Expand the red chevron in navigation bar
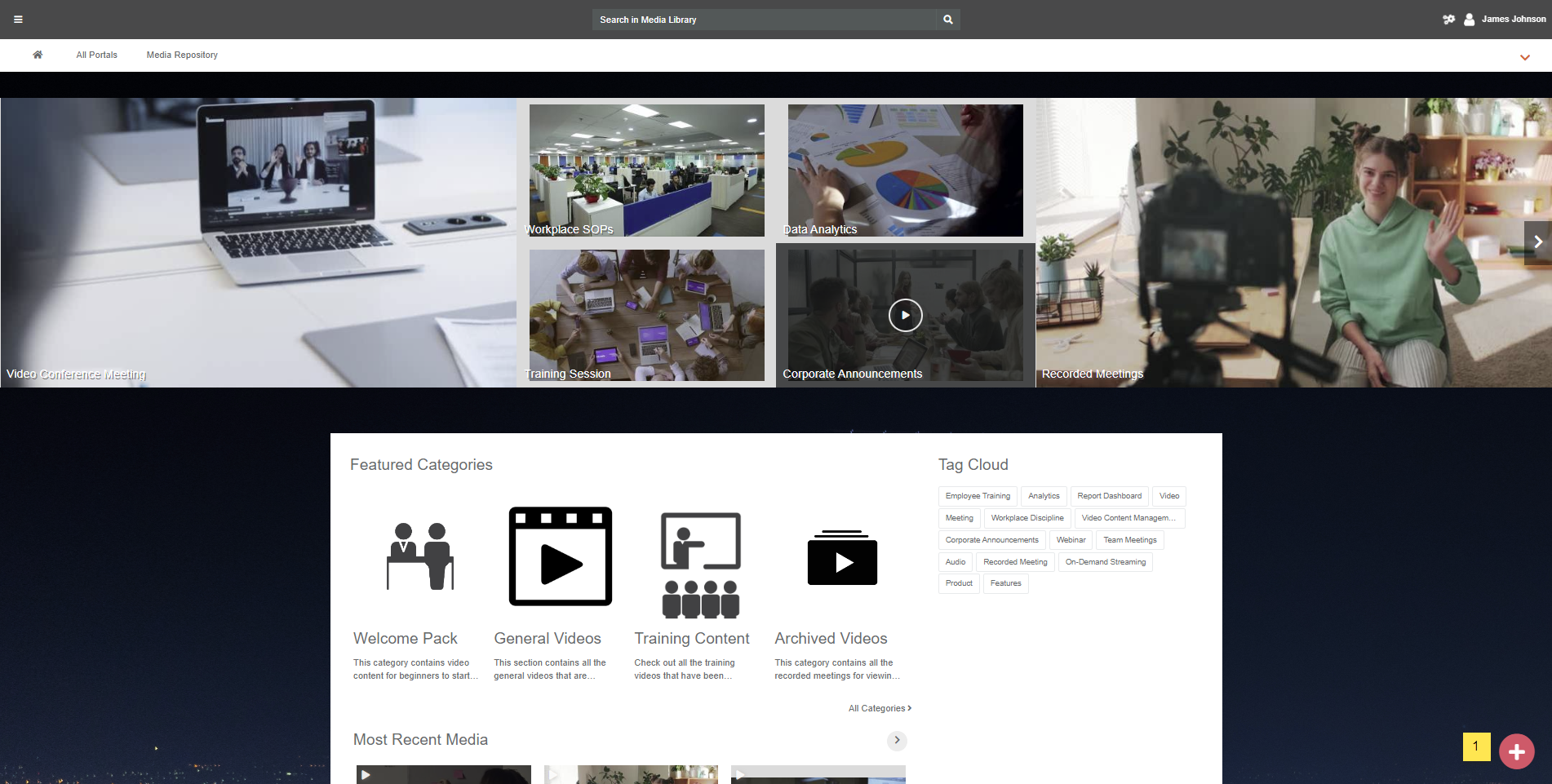 click(1524, 57)
